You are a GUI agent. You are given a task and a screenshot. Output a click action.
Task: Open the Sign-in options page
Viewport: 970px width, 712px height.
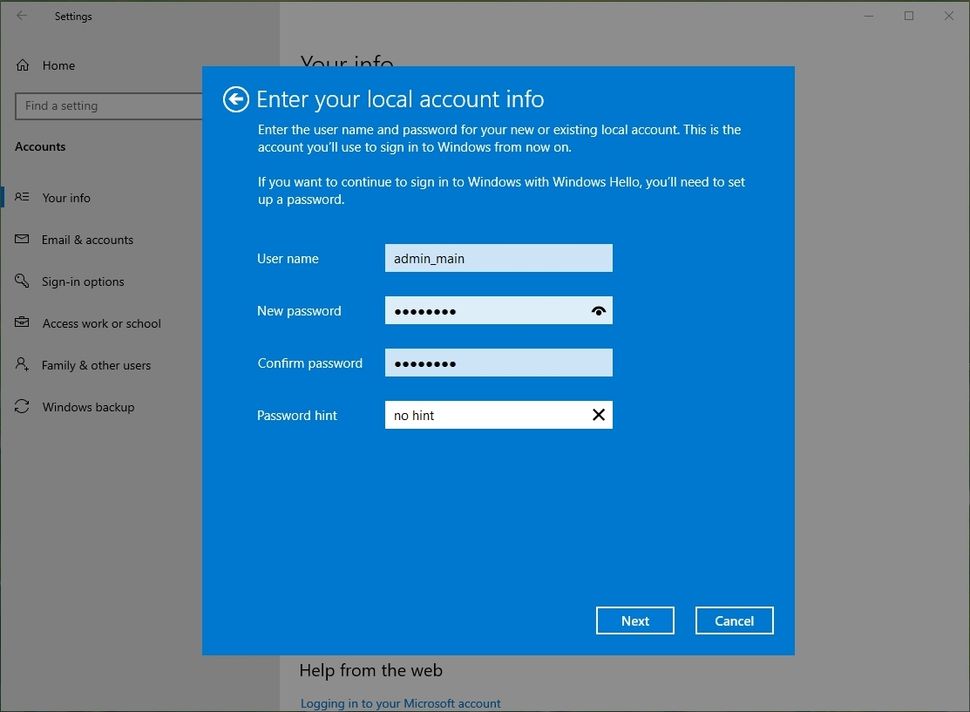(81, 281)
